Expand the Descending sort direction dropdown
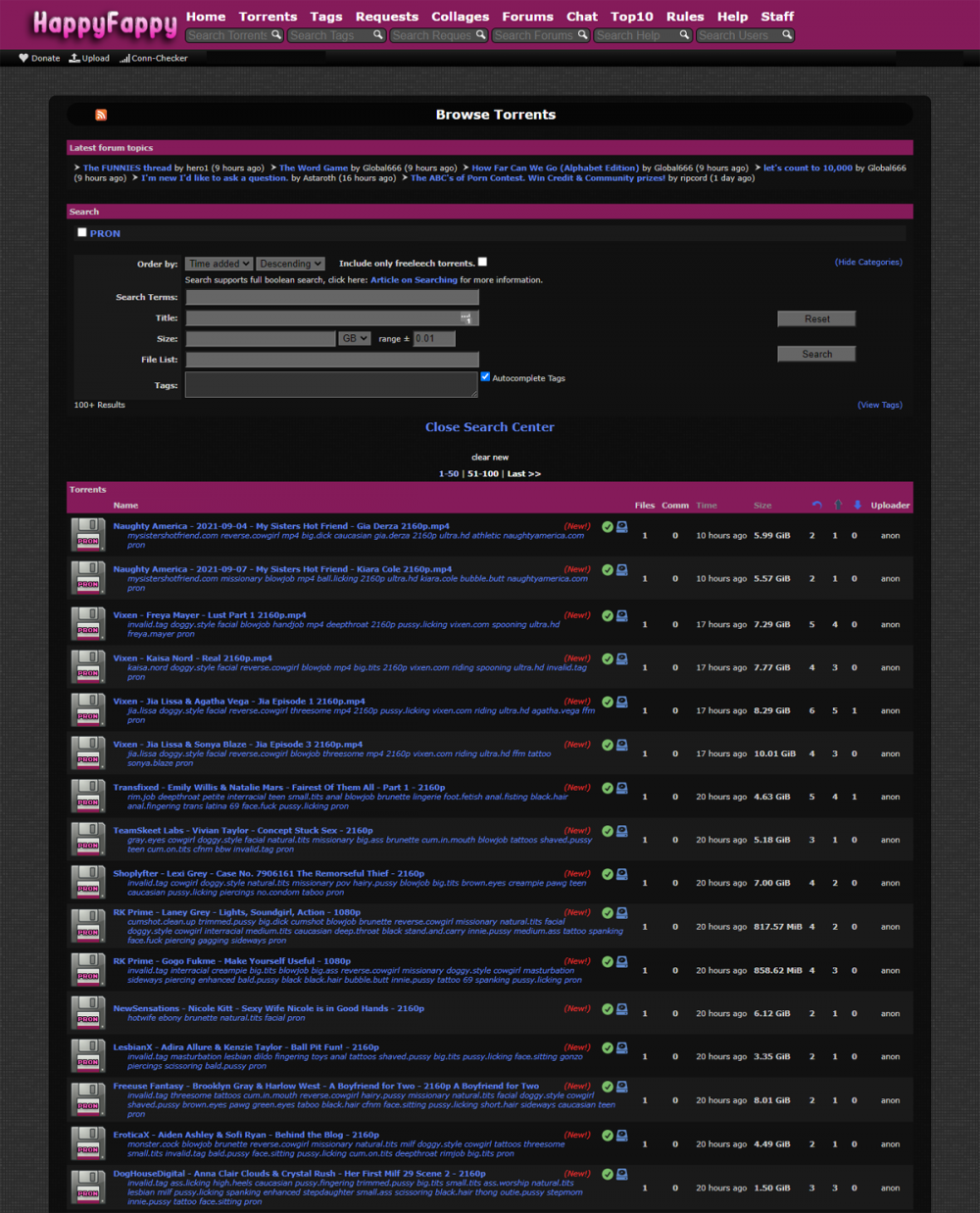The width and height of the screenshot is (980, 1213). click(x=290, y=264)
